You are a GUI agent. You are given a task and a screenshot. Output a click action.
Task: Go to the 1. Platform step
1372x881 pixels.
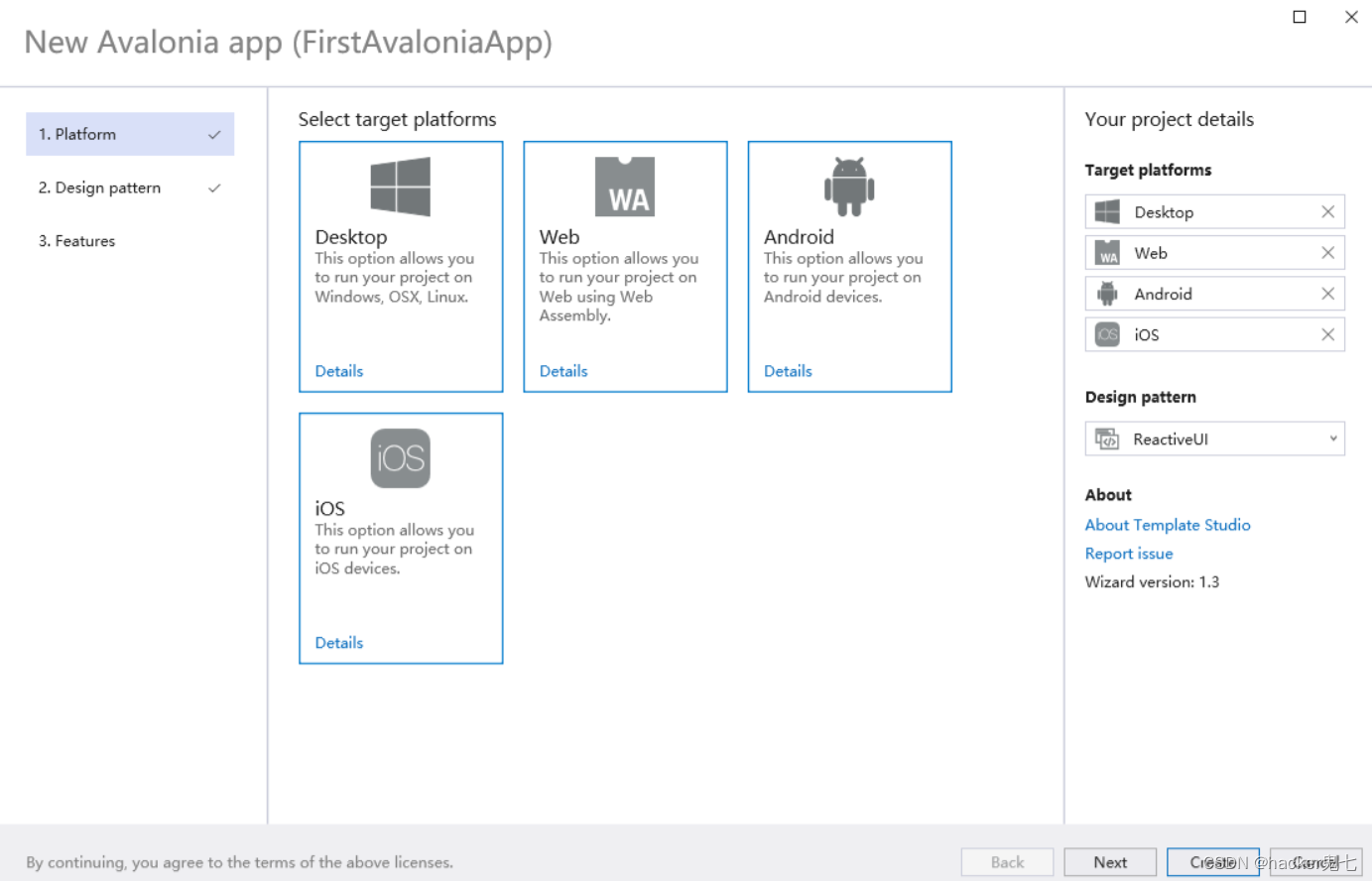pos(130,134)
